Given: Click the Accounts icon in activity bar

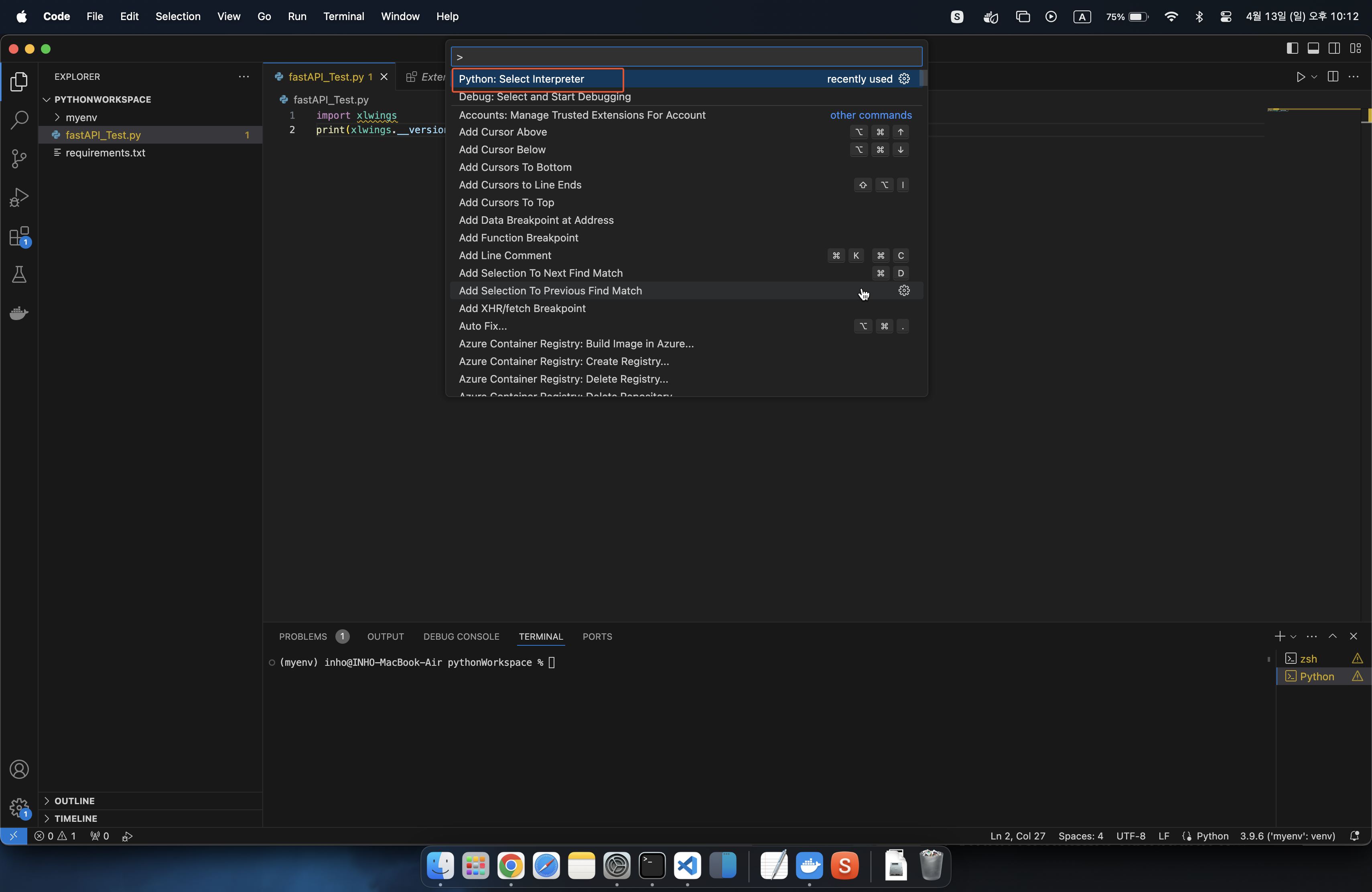Looking at the screenshot, I should 19,770.
